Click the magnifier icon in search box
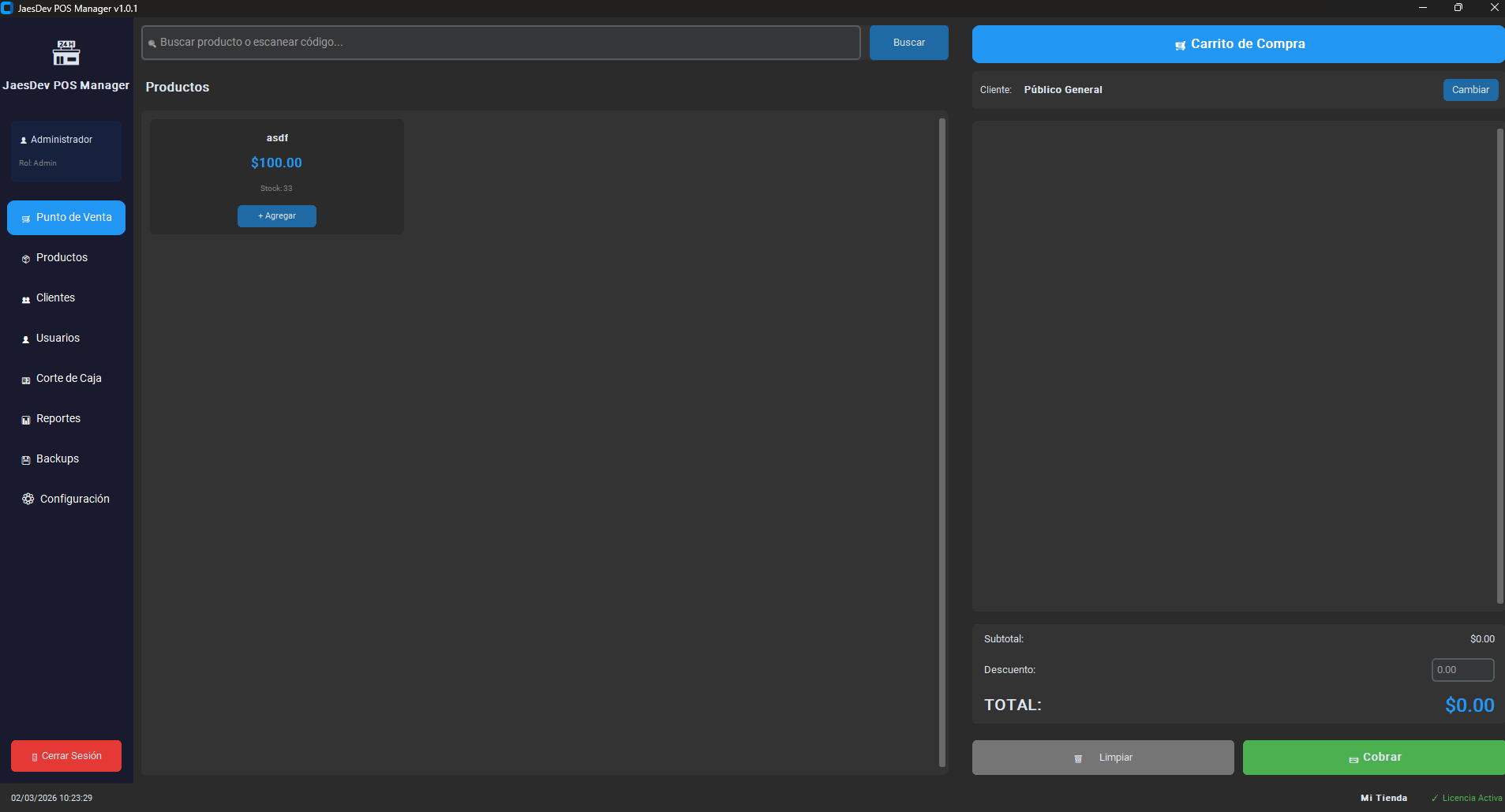The image size is (1505, 812). point(152,43)
